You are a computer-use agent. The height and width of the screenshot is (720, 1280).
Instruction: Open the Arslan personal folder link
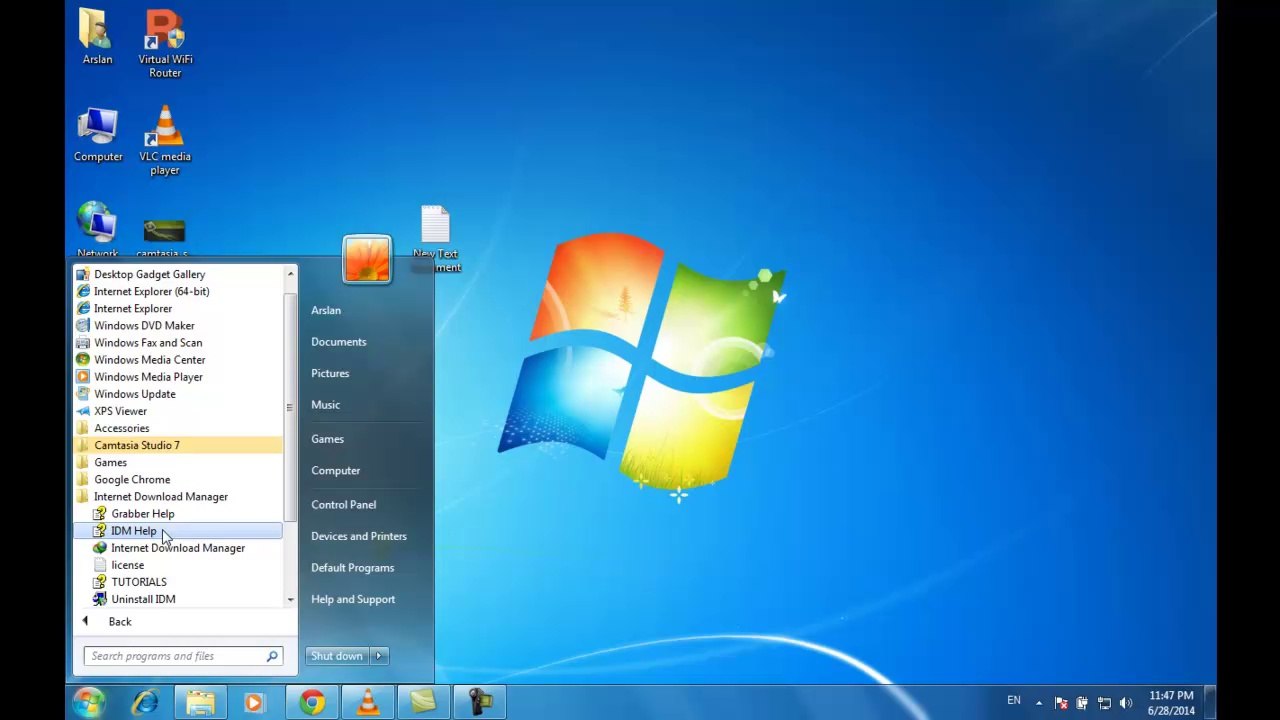tap(326, 310)
